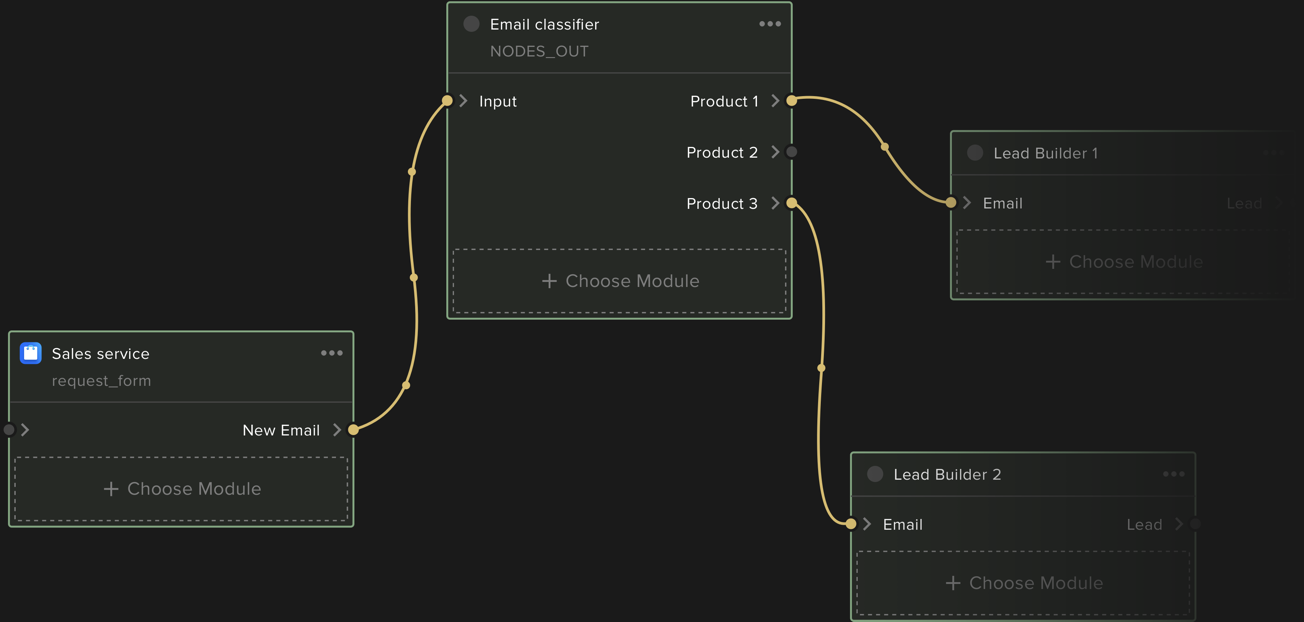Choose Module in the Sales service node

[181, 489]
